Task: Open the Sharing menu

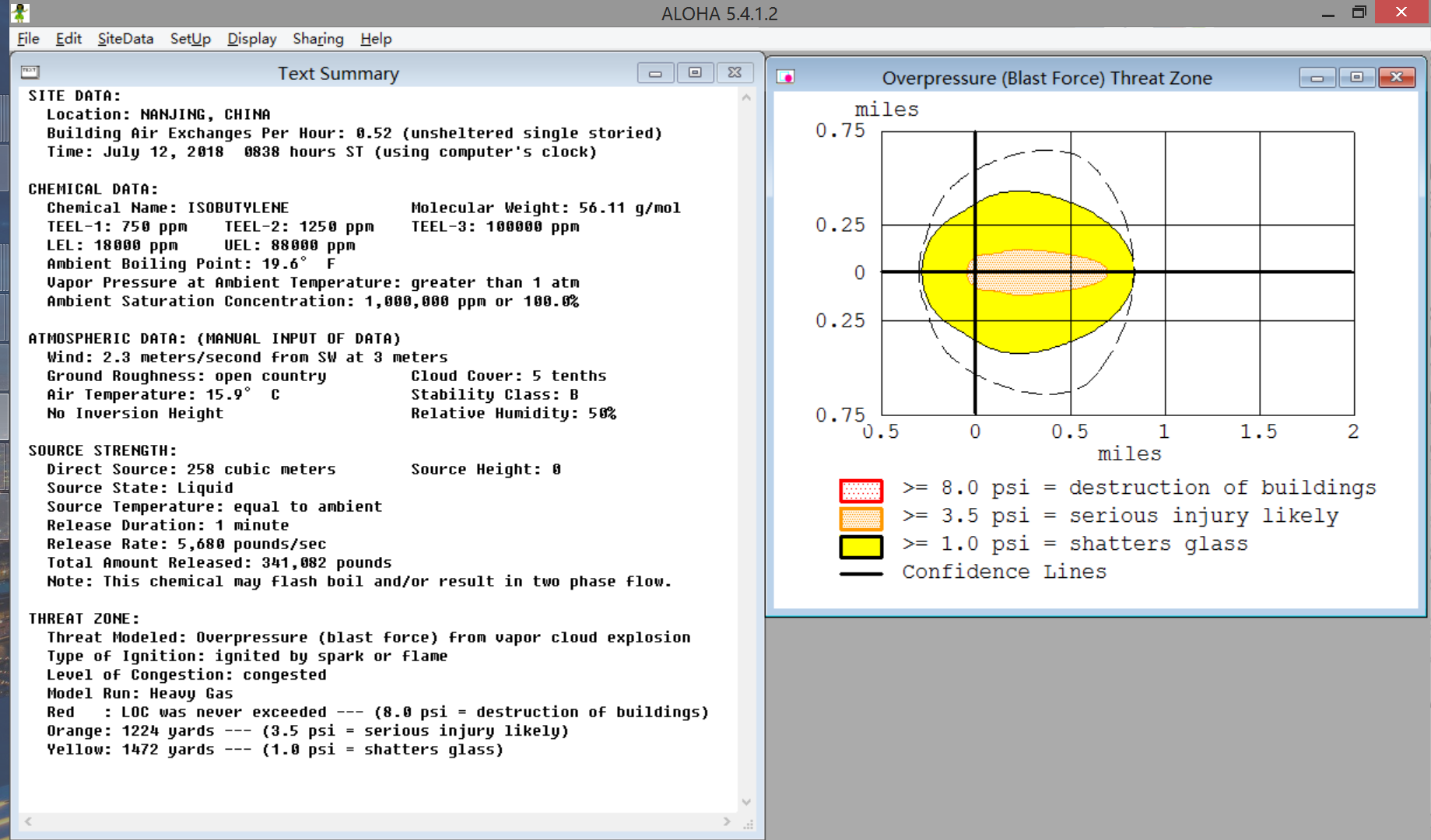Action: 317,39
